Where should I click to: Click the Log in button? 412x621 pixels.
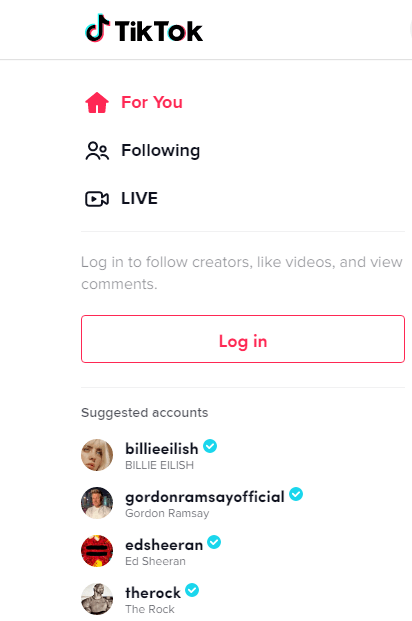coord(243,339)
